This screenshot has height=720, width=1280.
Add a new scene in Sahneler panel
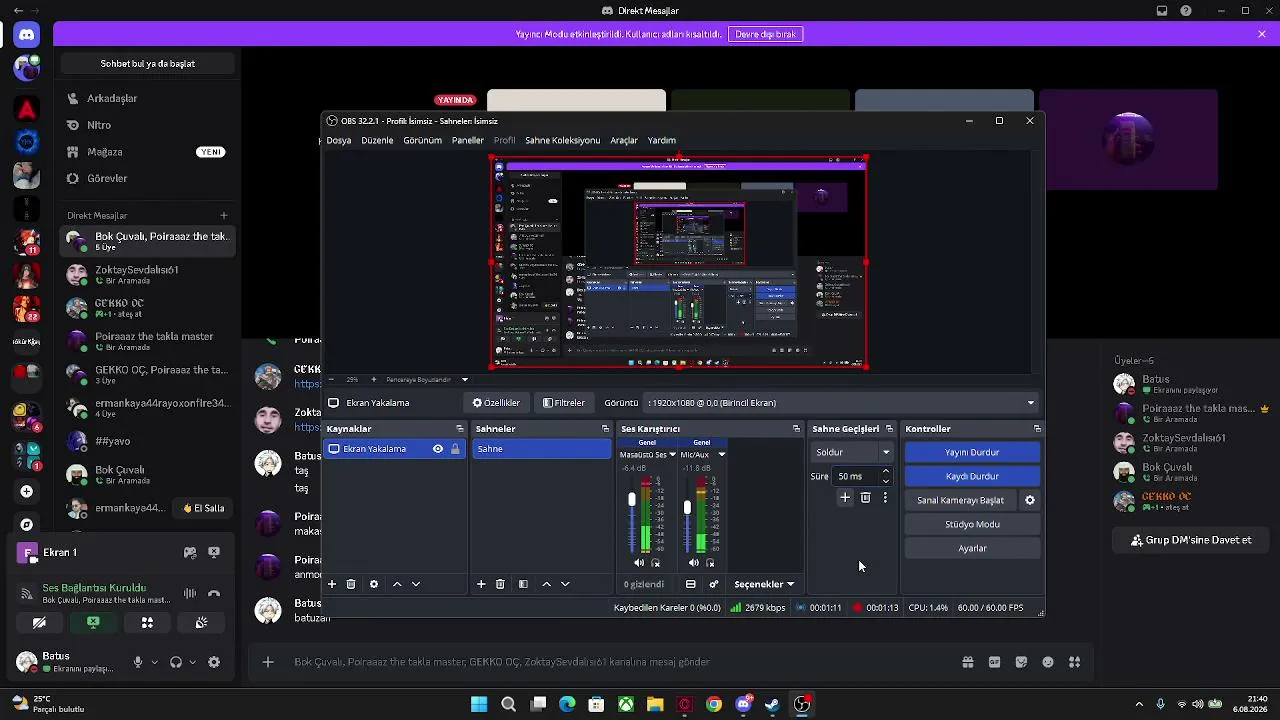pos(481,584)
